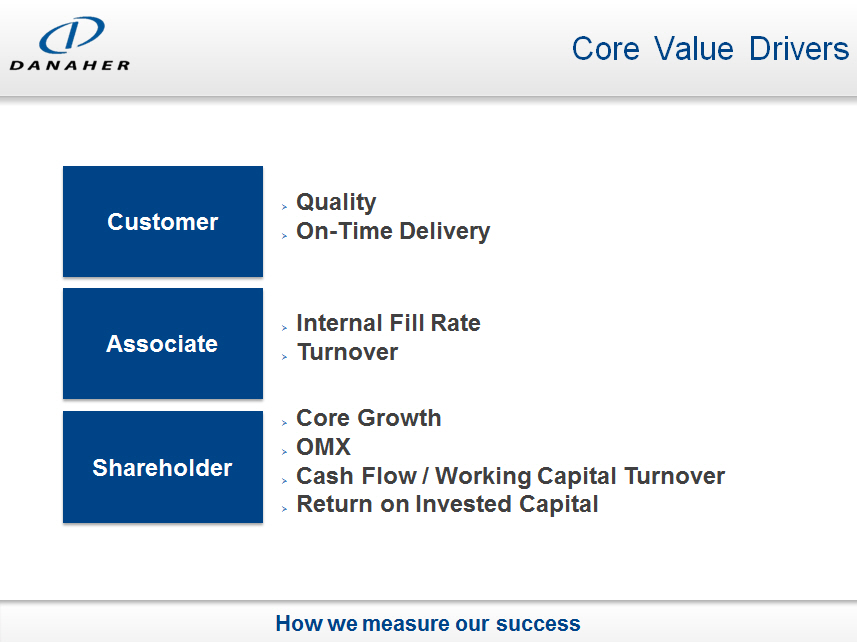This screenshot has width=857, height=642.
Task: Click the Return on Invested Capital text
Action: [447, 504]
